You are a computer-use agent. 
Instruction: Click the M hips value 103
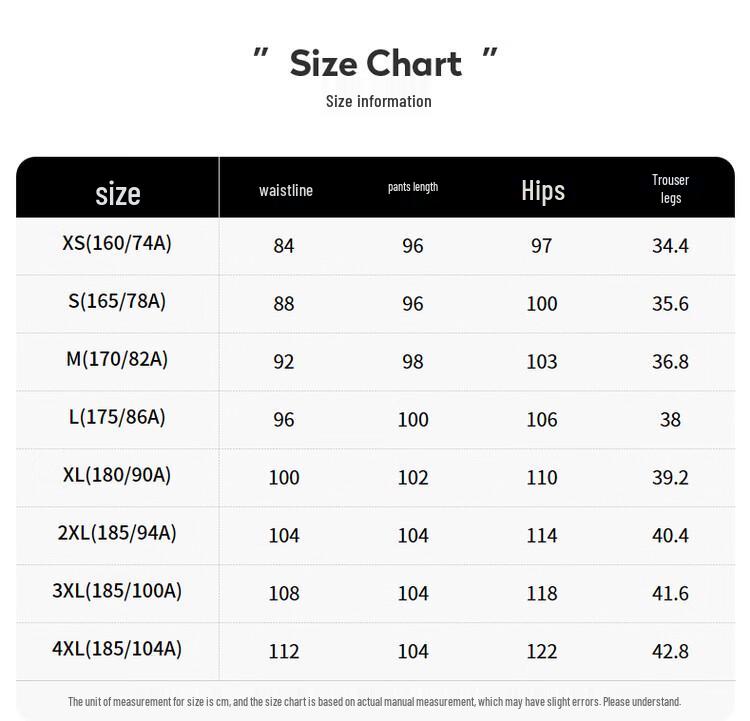tap(542, 362)
